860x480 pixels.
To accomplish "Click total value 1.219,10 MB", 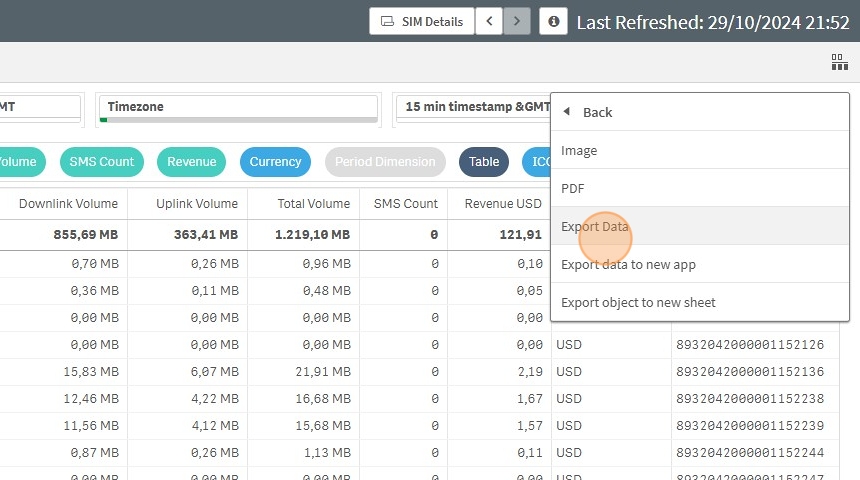I will [x=312, y=235].
